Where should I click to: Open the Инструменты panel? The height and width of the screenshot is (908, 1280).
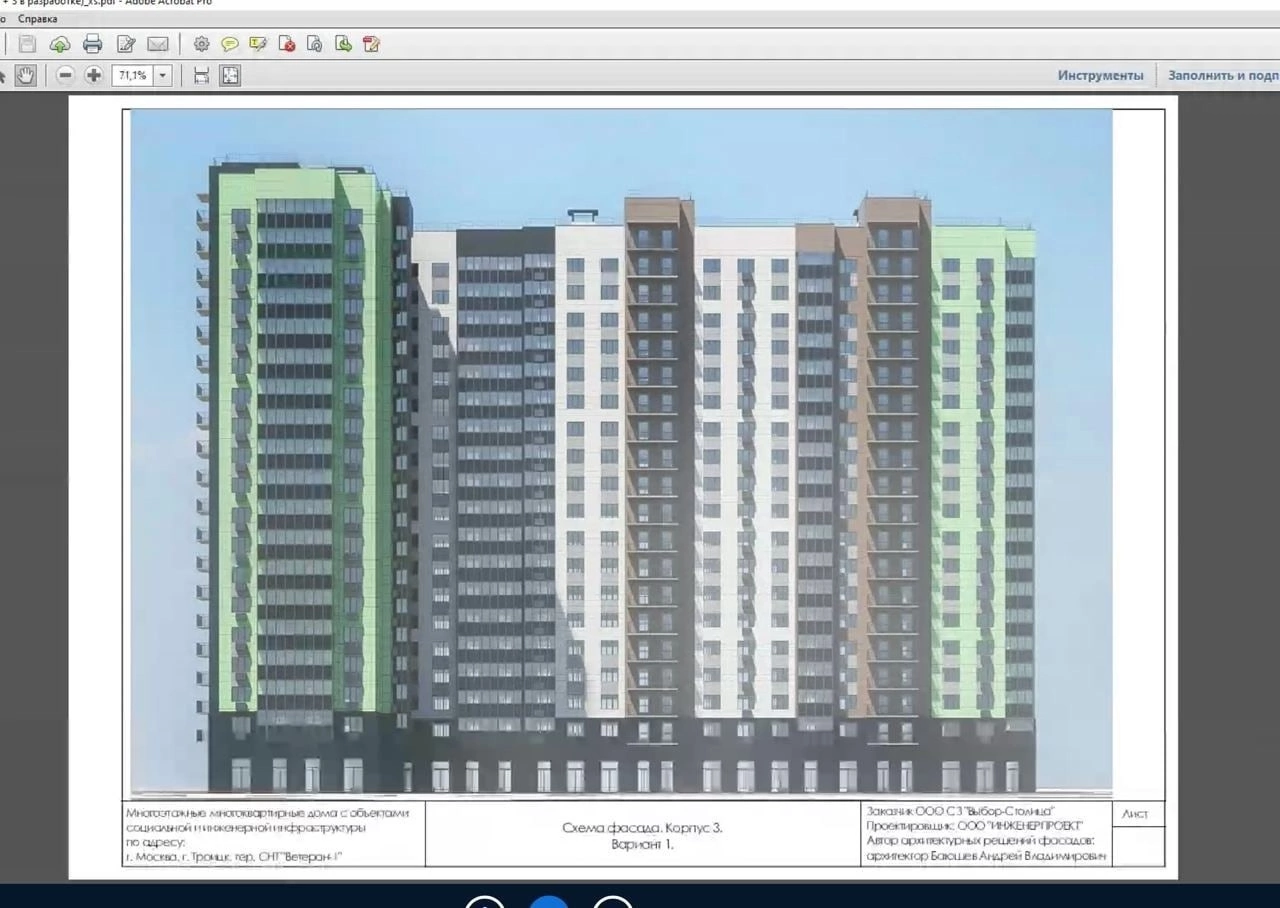coord(1100,75)
